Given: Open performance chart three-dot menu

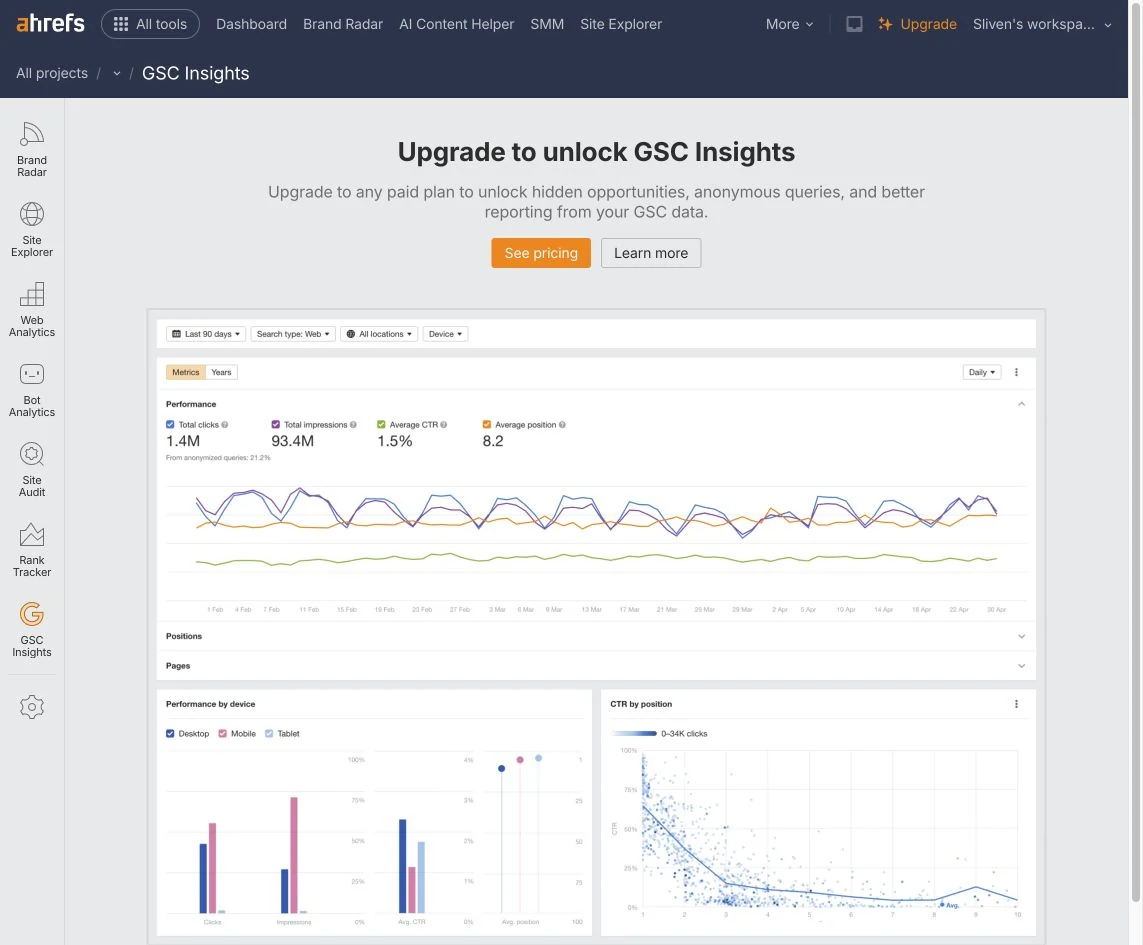Looking at the screenshot, I should pos(1016,372).
